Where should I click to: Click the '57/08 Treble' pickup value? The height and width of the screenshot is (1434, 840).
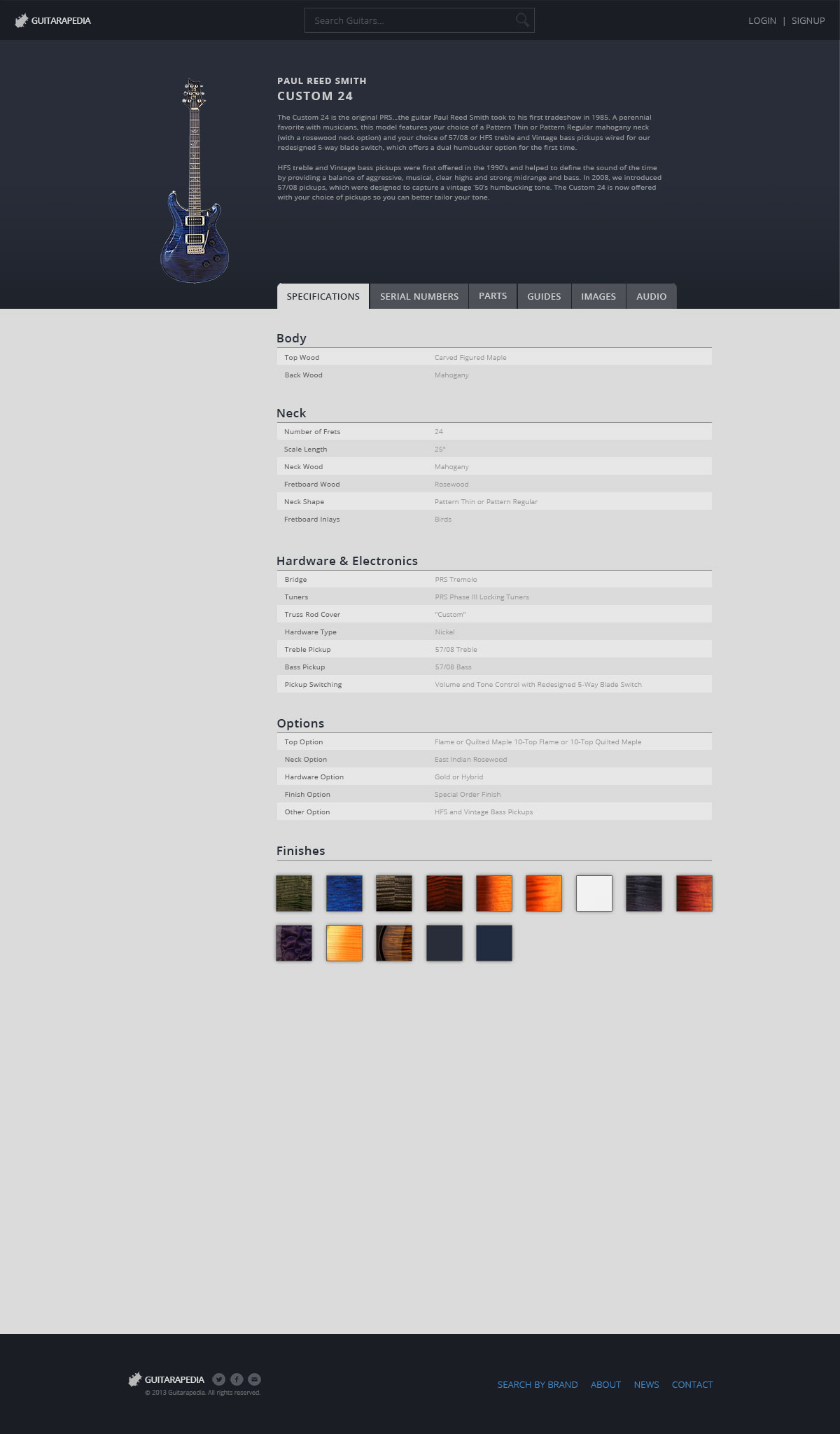point(456,650)
